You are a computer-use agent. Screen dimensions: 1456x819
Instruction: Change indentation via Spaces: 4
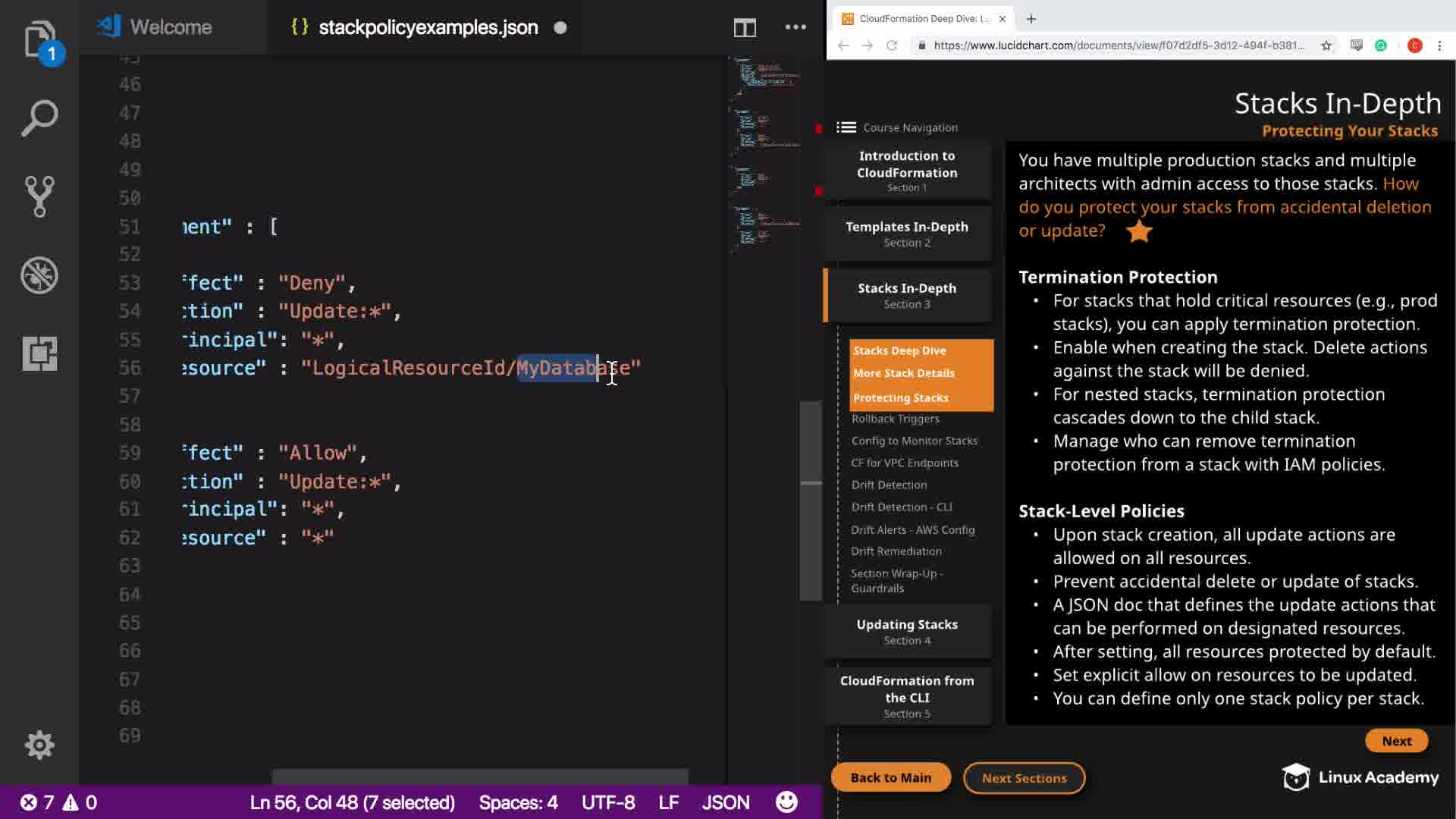tap(518, 802)
